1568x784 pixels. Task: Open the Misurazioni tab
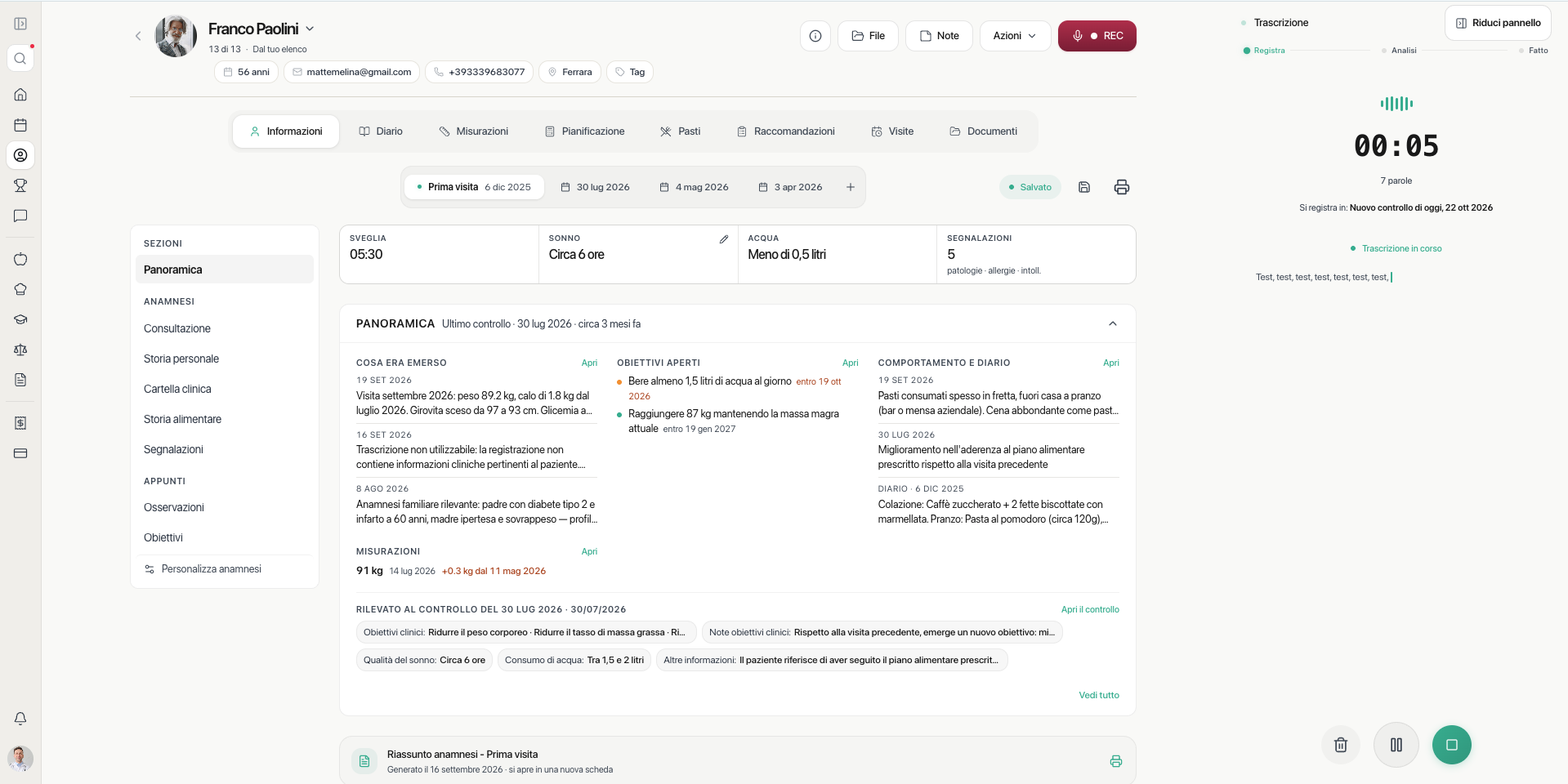point(474,131)
